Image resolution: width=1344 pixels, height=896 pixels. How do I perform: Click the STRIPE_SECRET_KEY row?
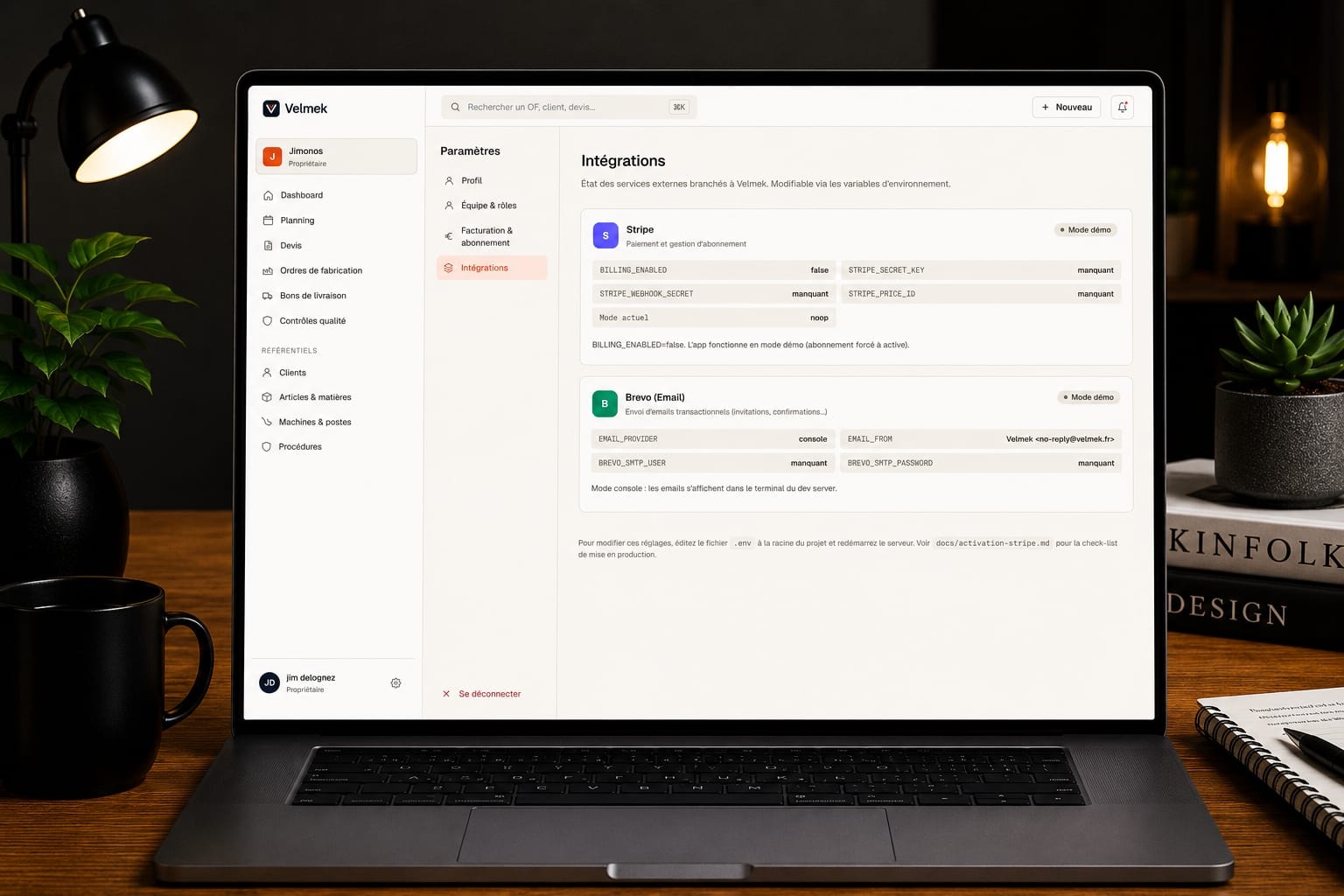pyautogui.click(x=981, y=270)
